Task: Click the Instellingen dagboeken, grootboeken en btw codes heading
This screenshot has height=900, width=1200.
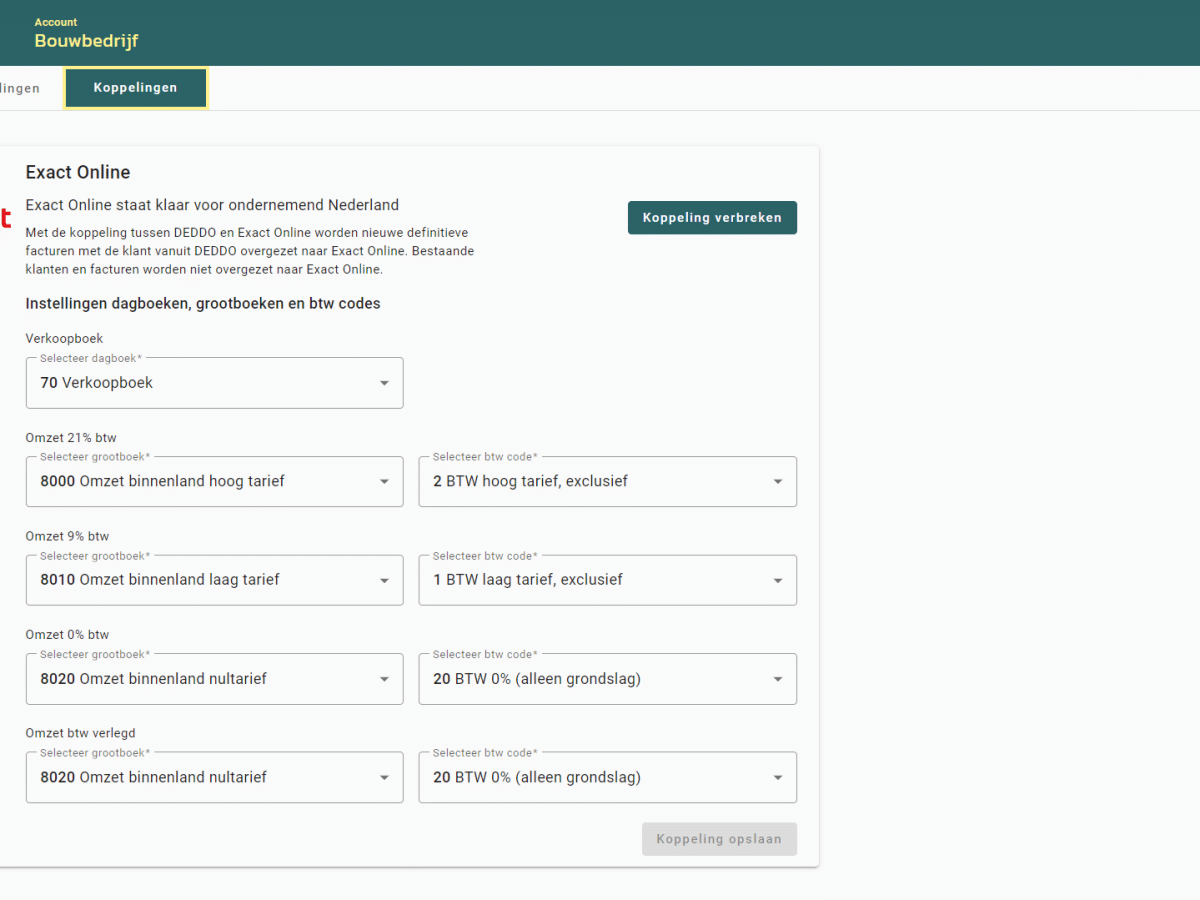Action: (x=203, y=303)
